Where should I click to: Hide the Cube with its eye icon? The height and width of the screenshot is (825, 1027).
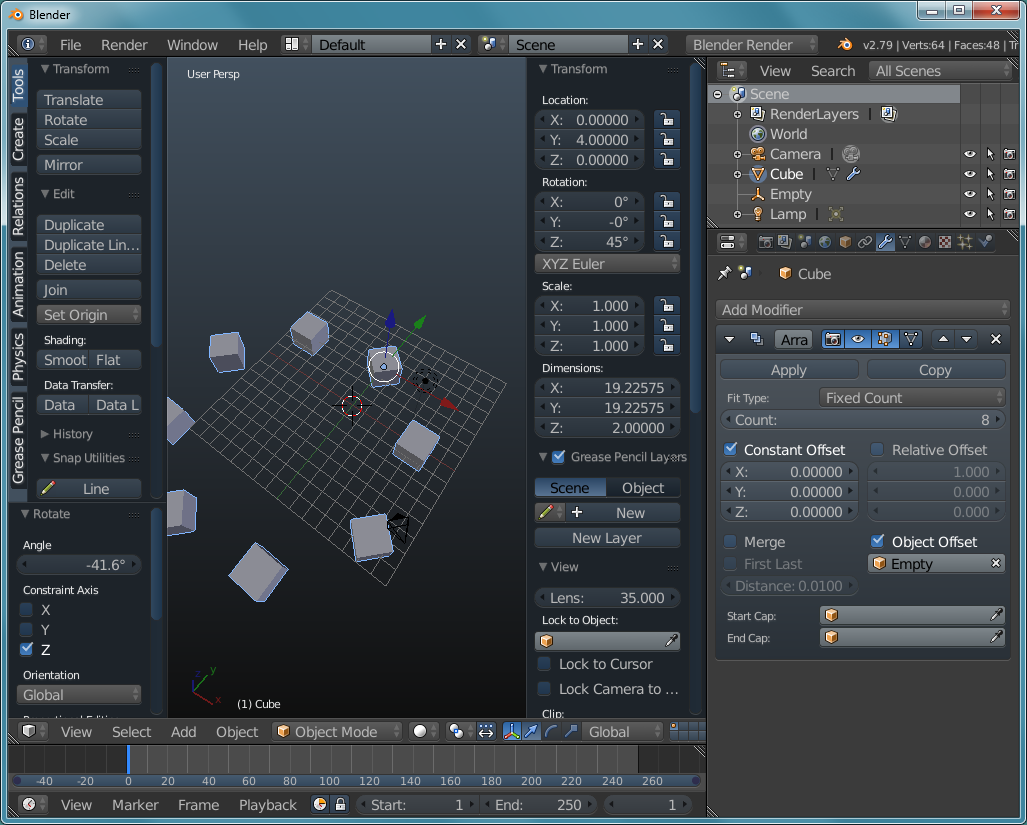pos(970,174)
